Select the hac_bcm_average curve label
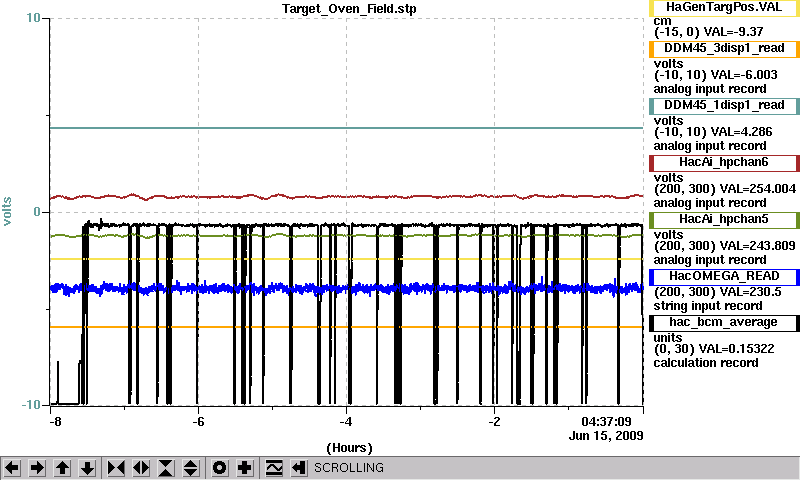Viewport: 800px width, 480px height. coord(724,323)
